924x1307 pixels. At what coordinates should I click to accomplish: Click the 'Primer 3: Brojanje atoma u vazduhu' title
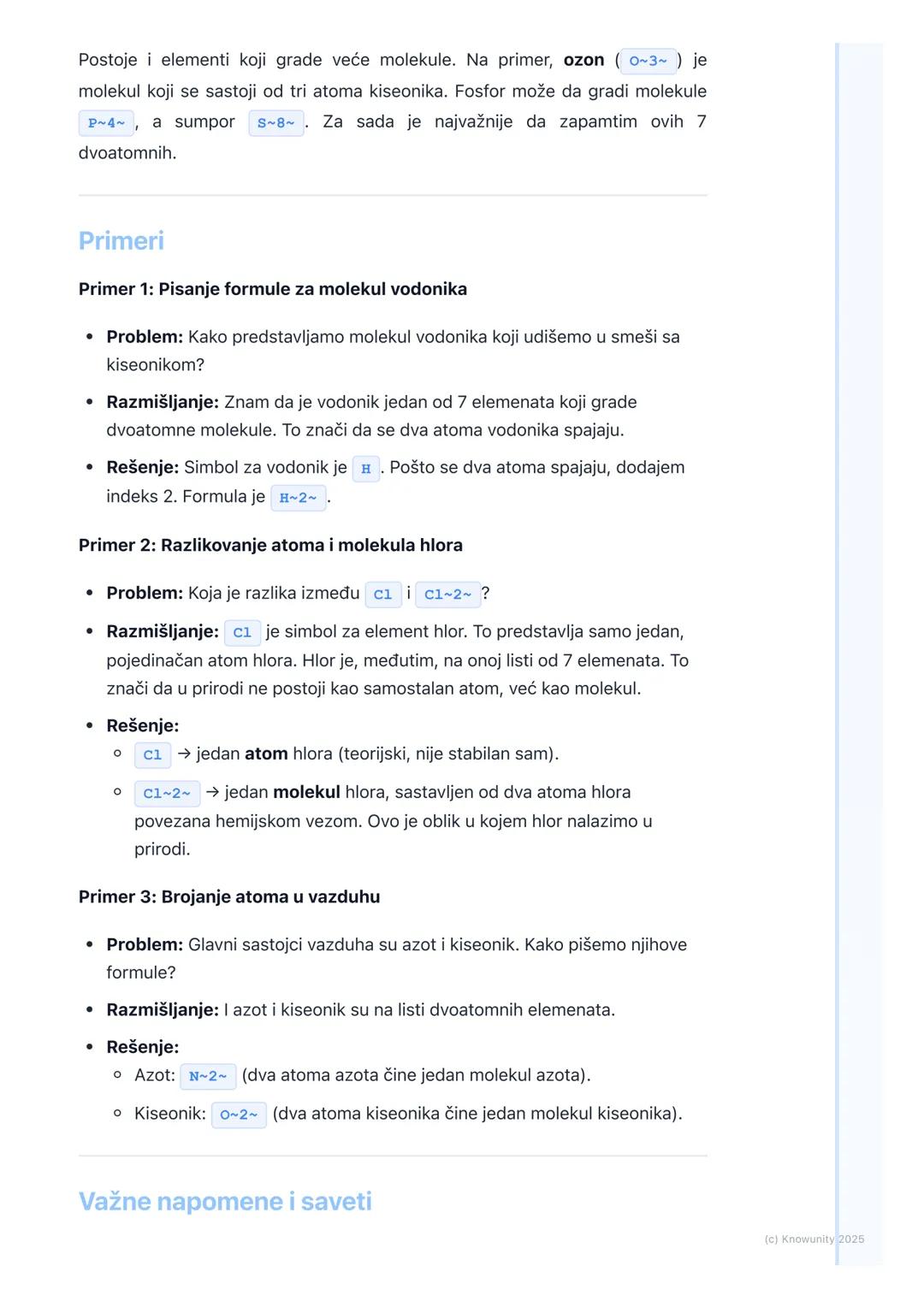coord(229,896)
